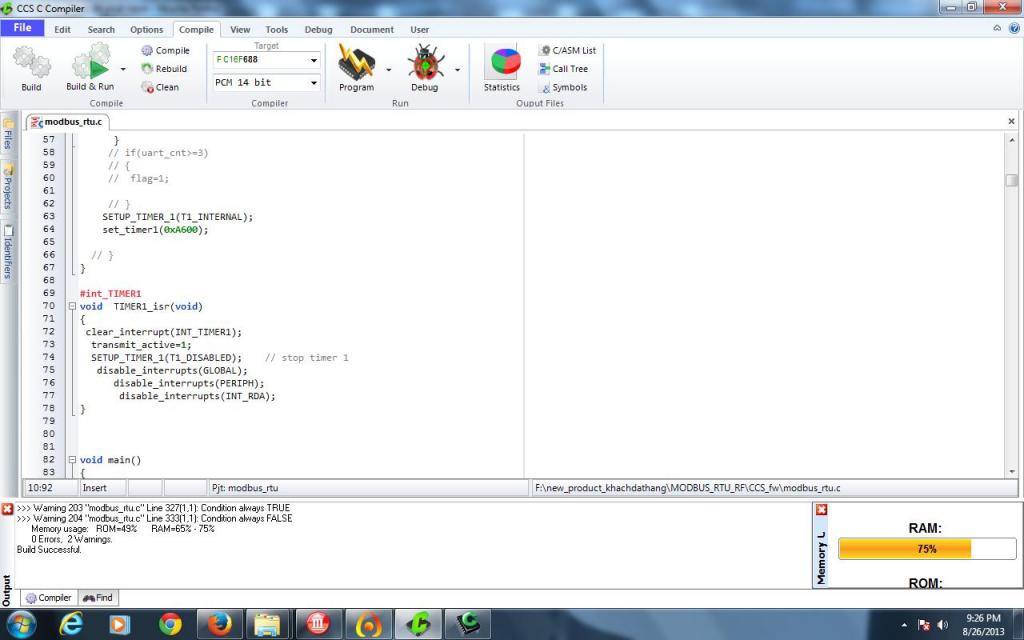1024x640 pixels.
Task: Click the Warning 204 message line
Action: coord(154,519)
